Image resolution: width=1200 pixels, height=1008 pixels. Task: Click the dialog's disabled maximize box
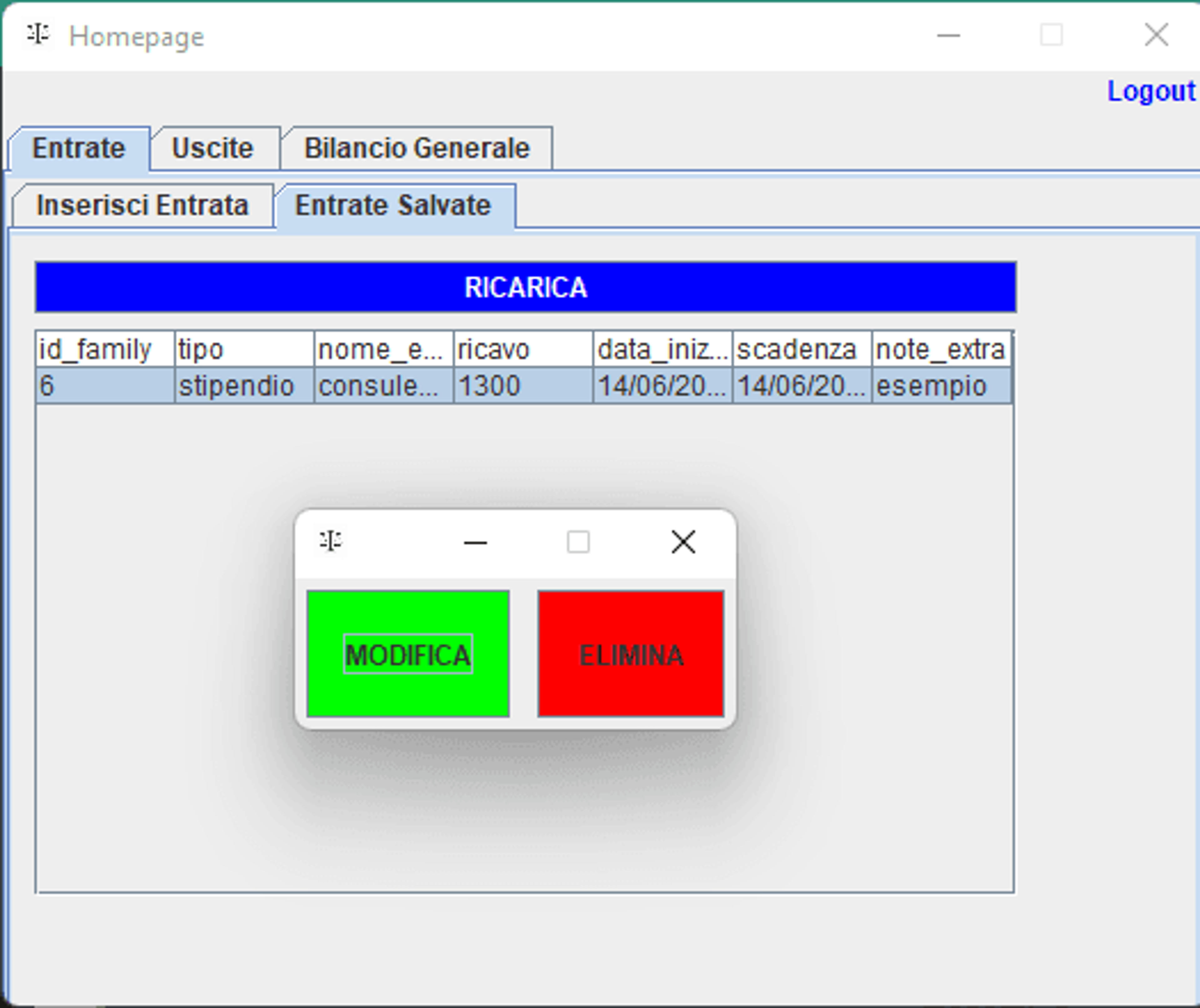578,542
